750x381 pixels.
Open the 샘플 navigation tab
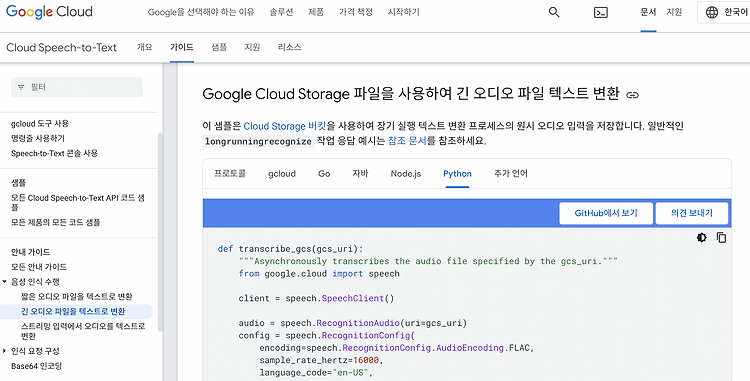[219, 47]
